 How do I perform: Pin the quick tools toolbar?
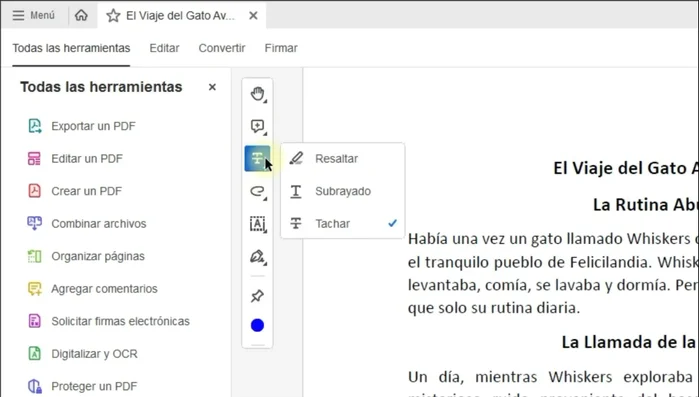pyautogui.click(x=257, y=296)
